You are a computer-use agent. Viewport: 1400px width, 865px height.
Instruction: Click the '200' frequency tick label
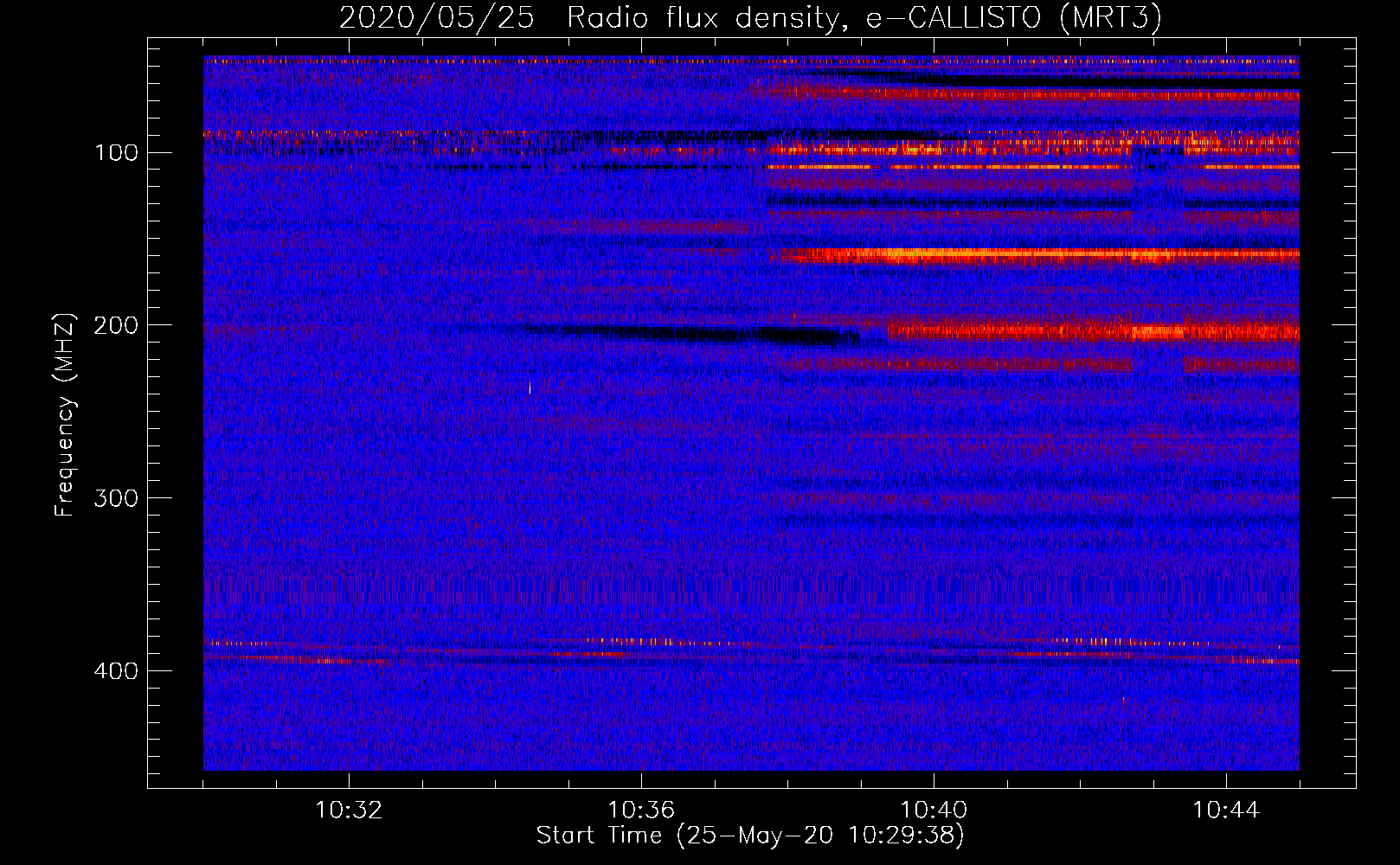[x=117, y=326]
